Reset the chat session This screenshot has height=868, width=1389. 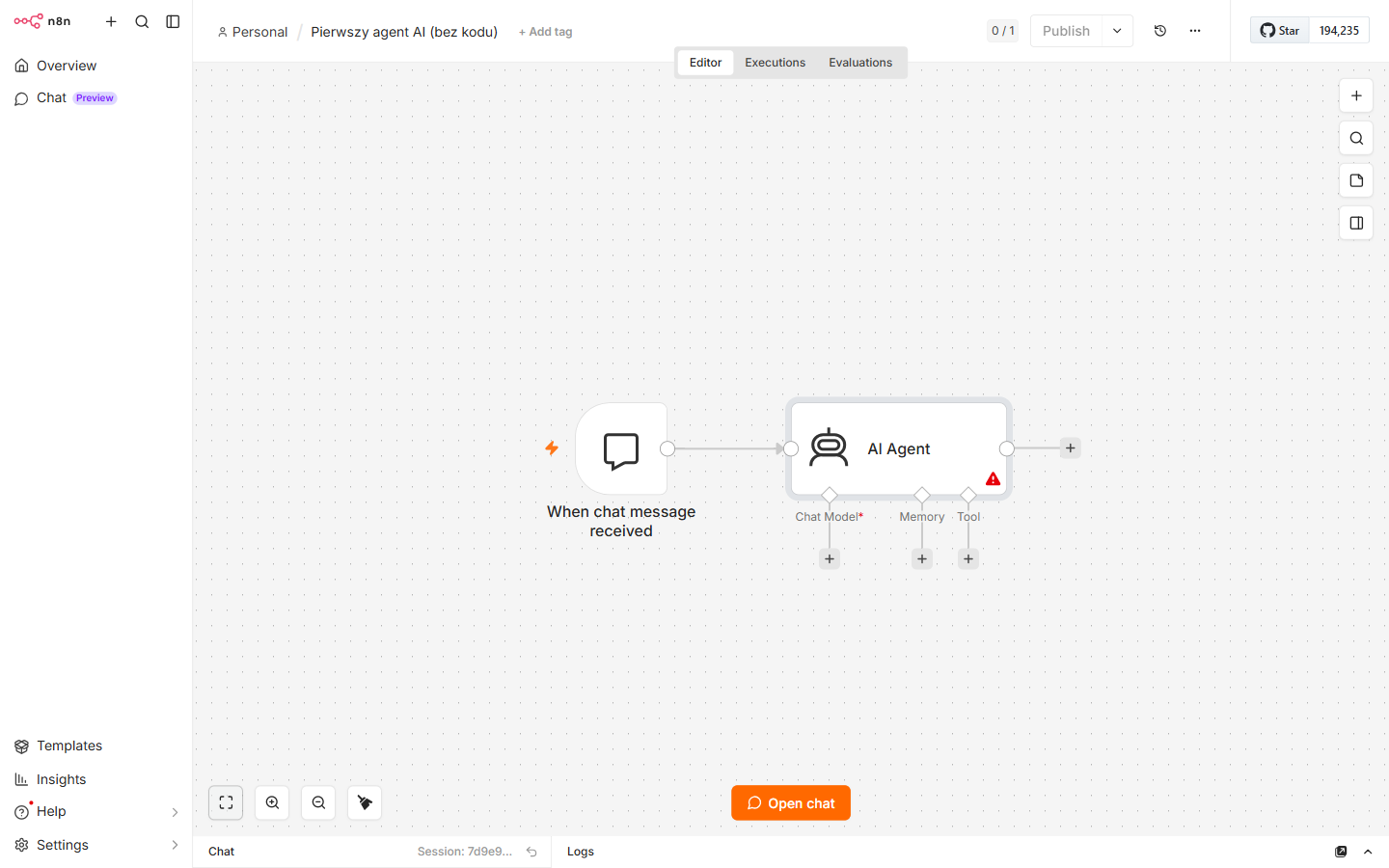click(x=531, y=852)
